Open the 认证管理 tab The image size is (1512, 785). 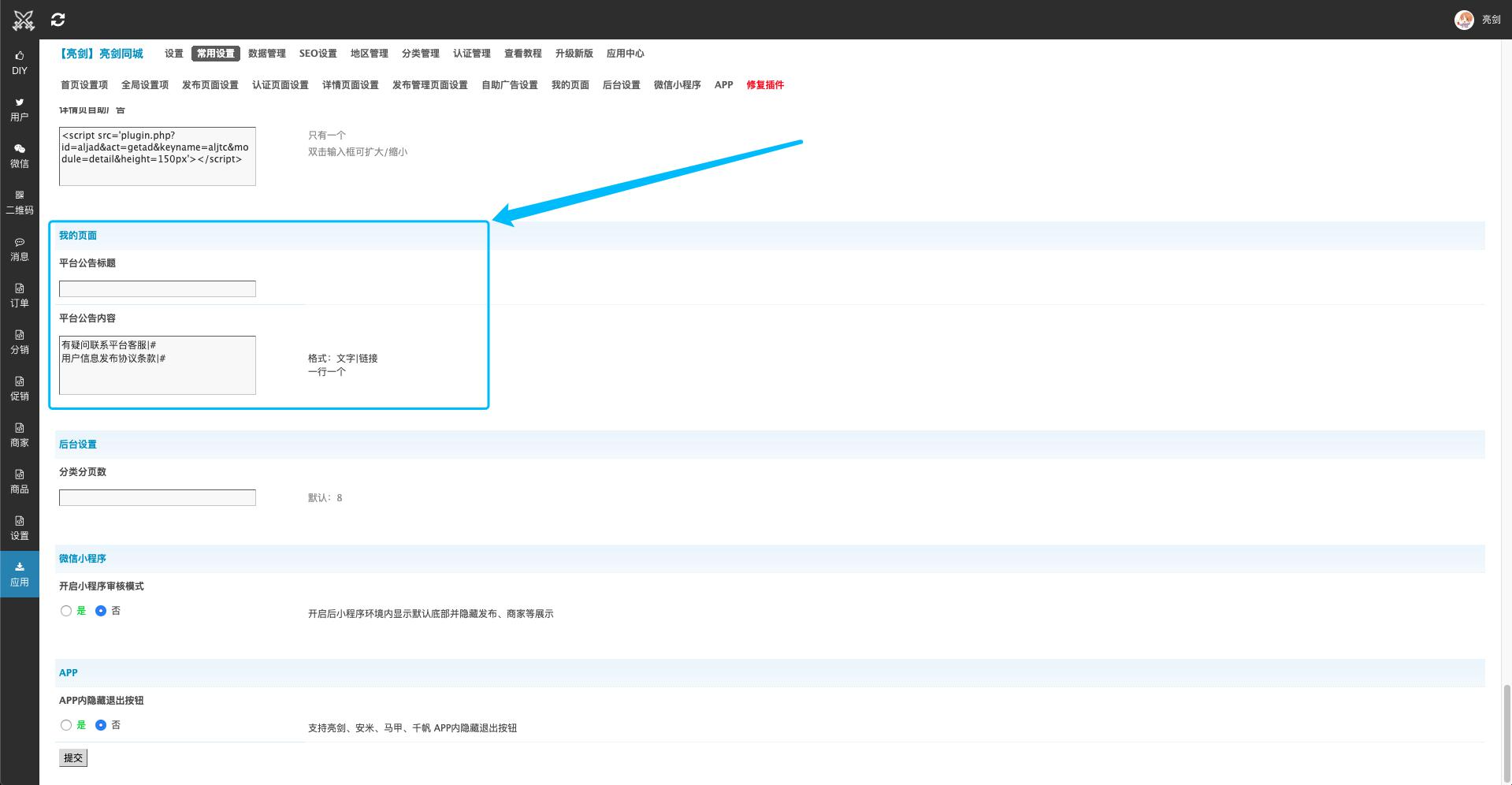pyautogui.click(x=472, y=54)
